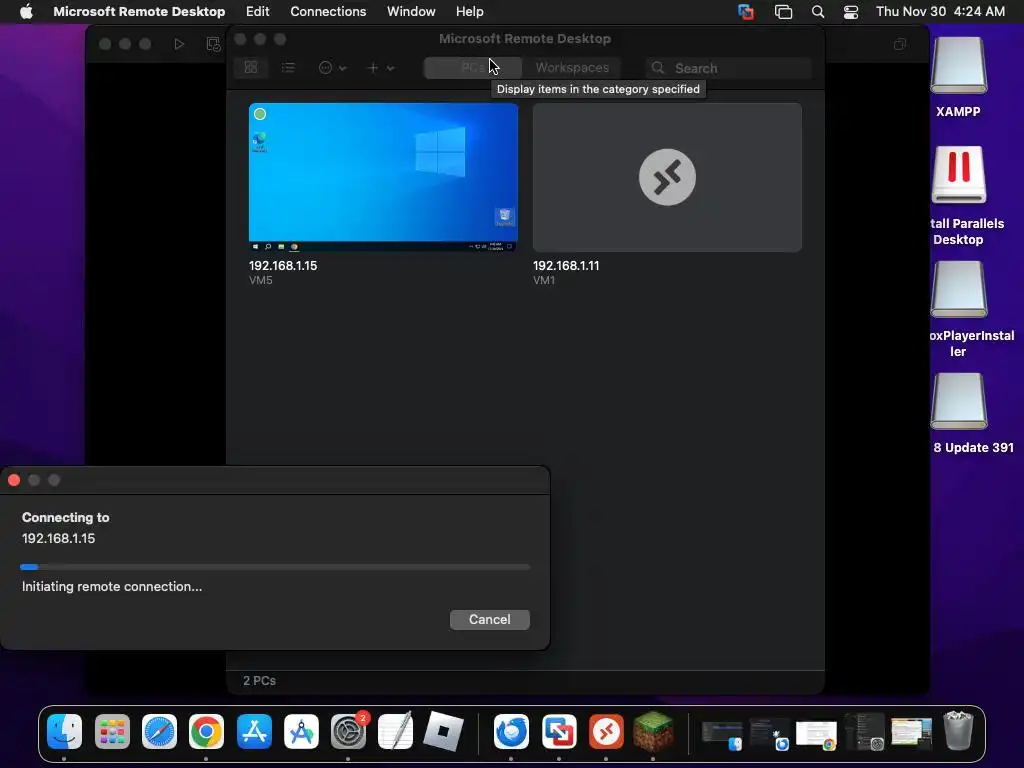Open the Microsoft Remote Desktop app menu
Viewport: 1024px width, 768px height.
click(x=139, y=11)
